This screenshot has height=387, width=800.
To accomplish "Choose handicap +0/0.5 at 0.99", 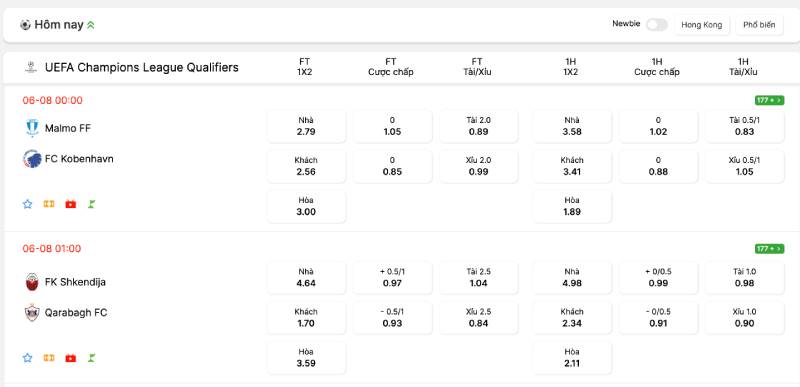I will point(658,278).
